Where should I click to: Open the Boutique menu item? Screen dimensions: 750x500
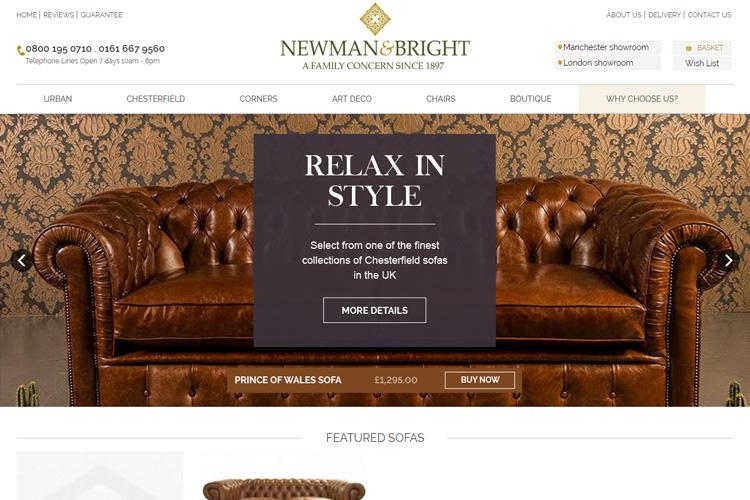(530, 99)
